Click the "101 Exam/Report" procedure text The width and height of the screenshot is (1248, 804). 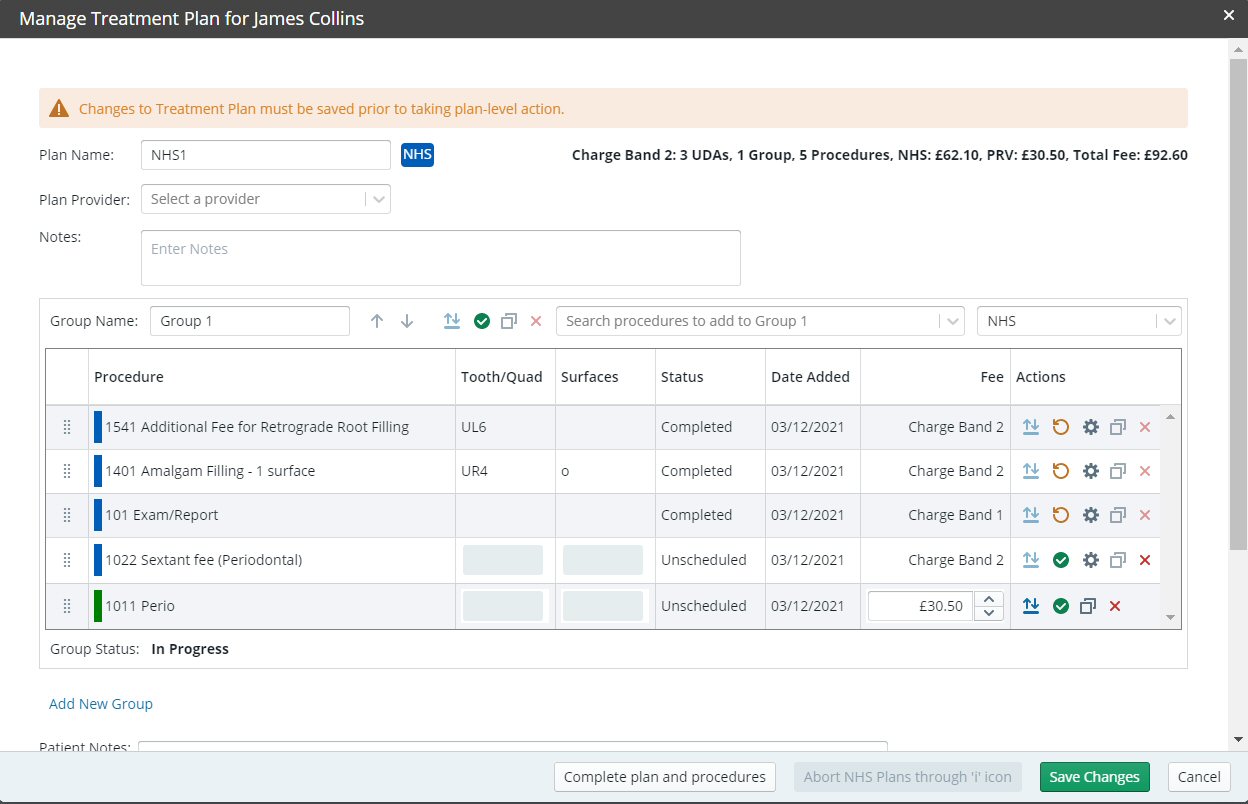pos(161,515)
